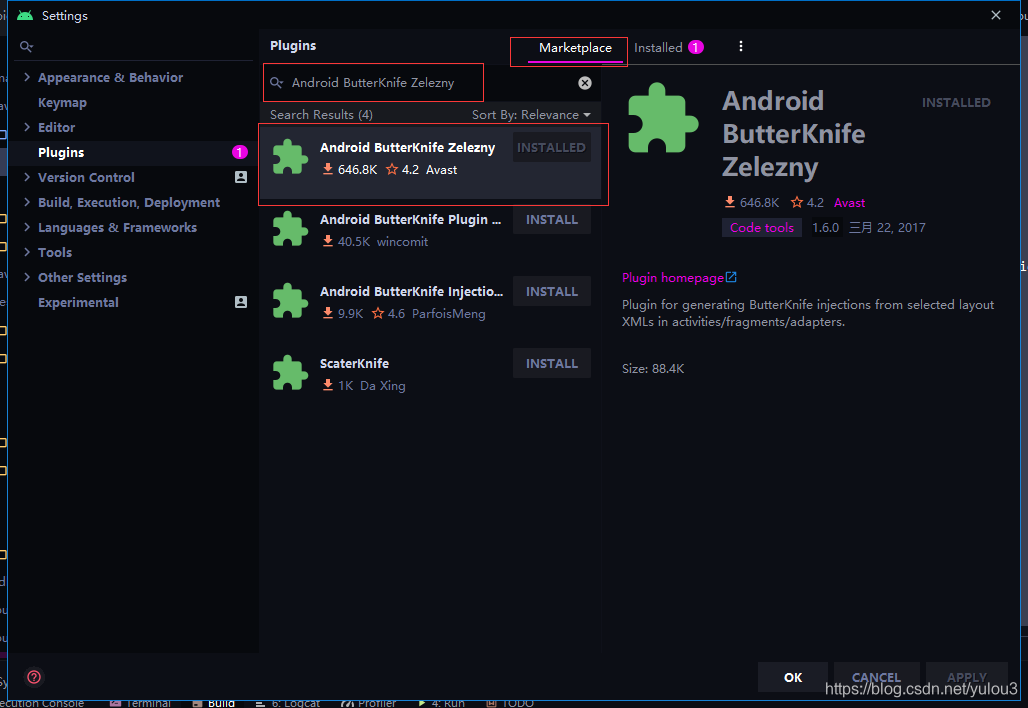
Task: Click the plugin icon for Android ButterKnife Zelezny
Action: tap(290, 157)
